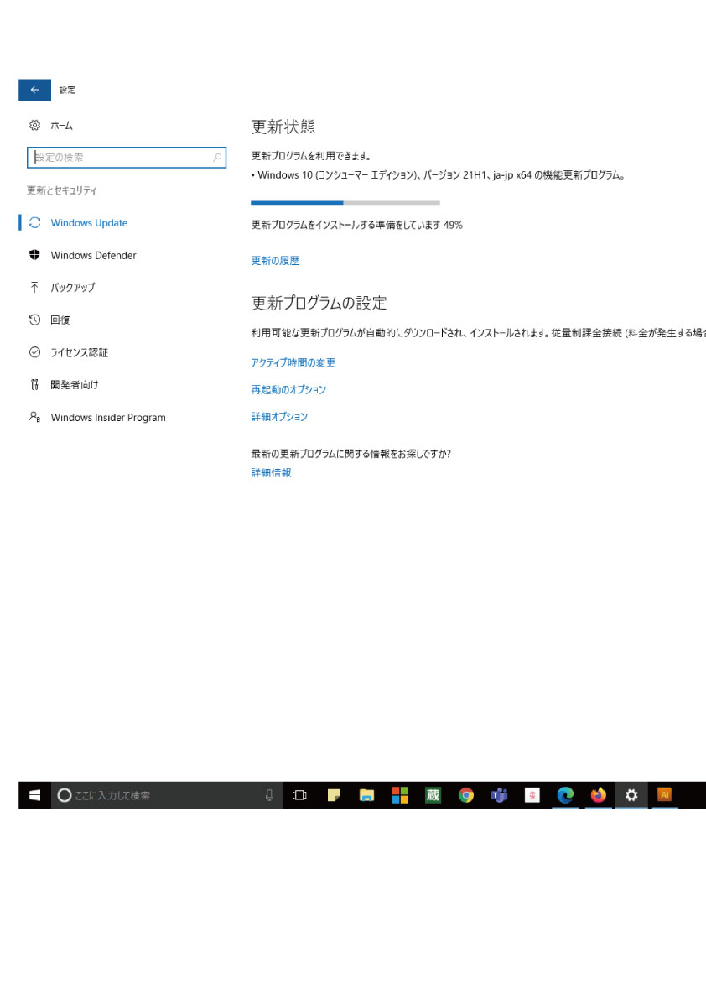The image size is (706, 999).
Task: Click the 詳細情報 link
Action: (271, 472)
